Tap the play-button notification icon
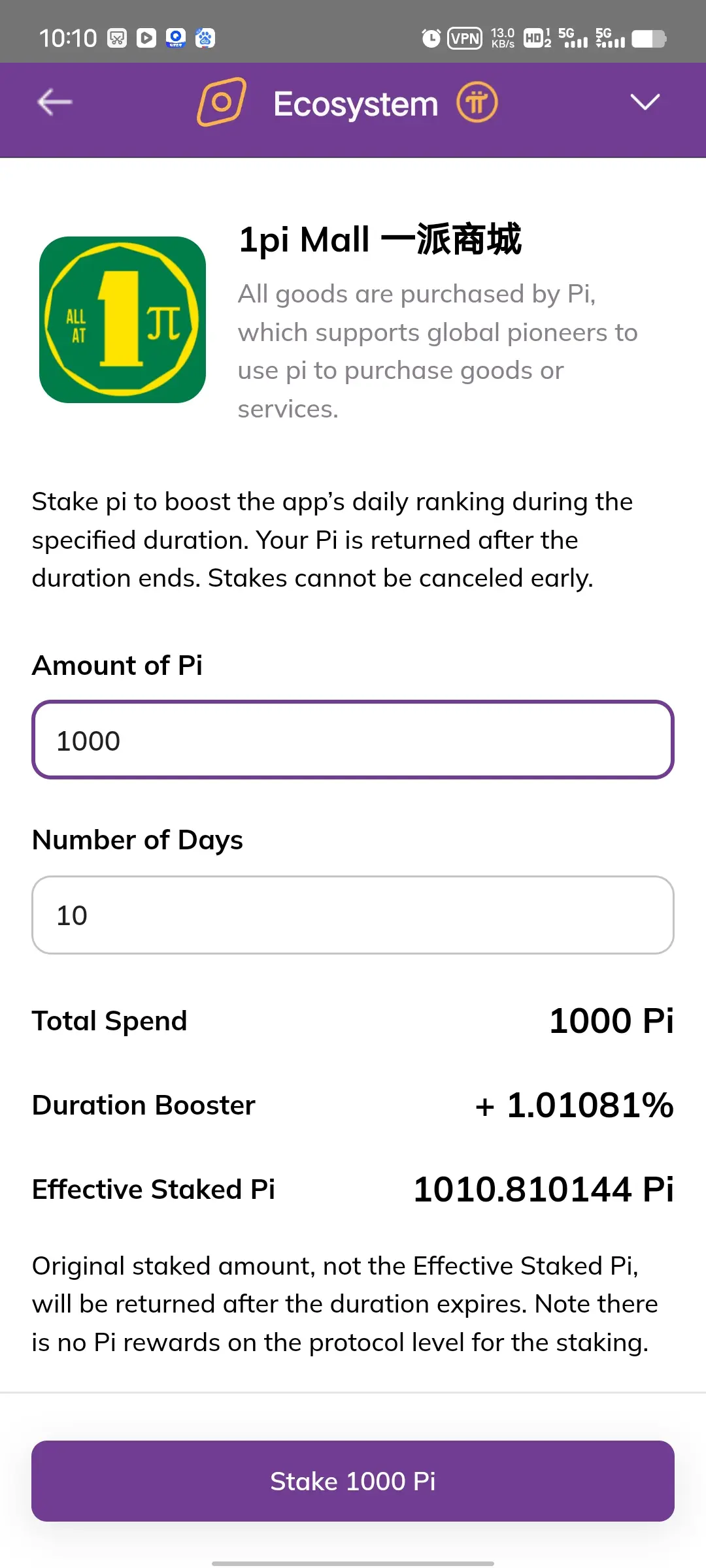Viewport: 706px width, 1568px height. click(x=146, y=39)
